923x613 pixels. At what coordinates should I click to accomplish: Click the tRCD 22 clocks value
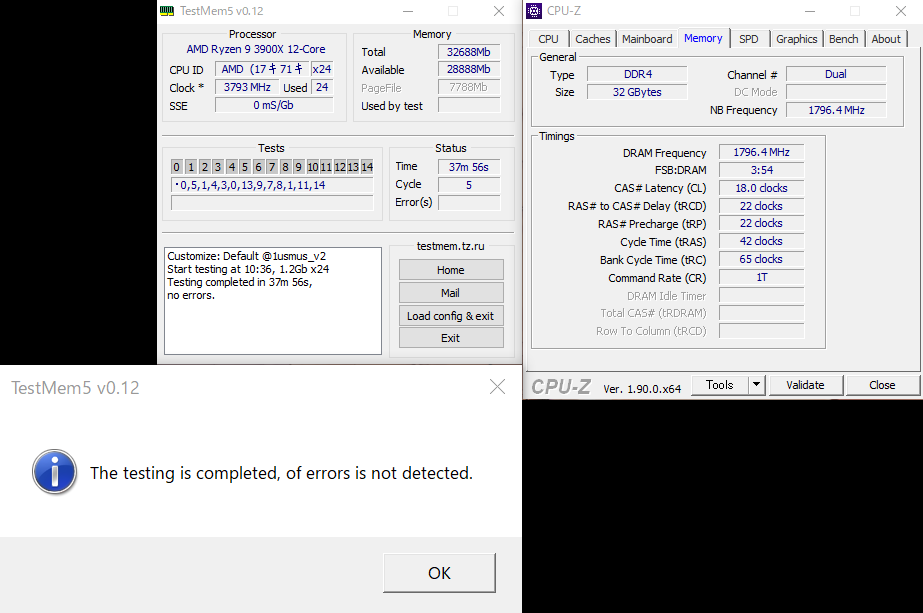[x=761, y=206]
